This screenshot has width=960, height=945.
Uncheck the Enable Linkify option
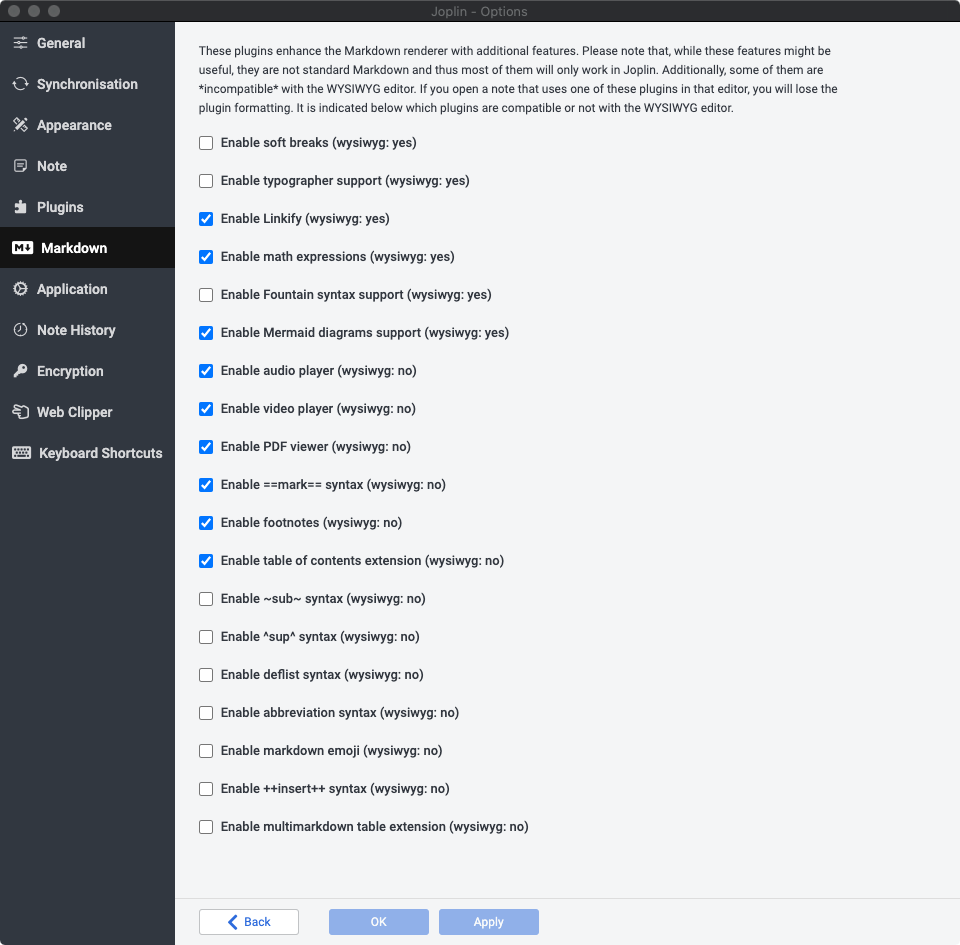tap(206, 219)
